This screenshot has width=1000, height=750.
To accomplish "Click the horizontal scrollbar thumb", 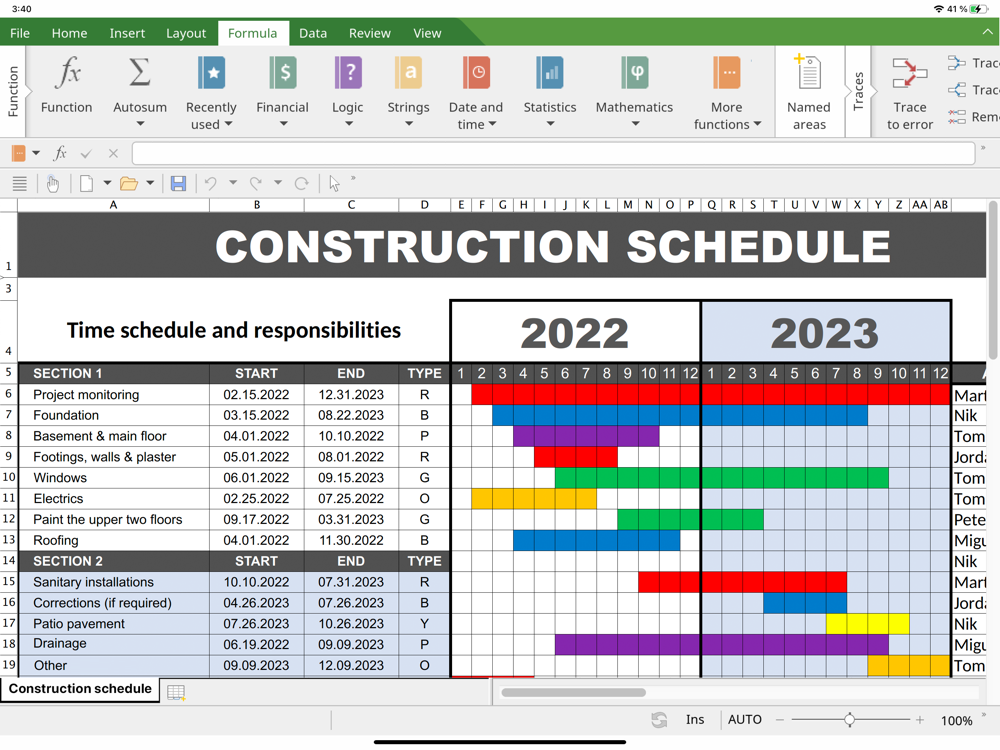I will coord(573,693).
